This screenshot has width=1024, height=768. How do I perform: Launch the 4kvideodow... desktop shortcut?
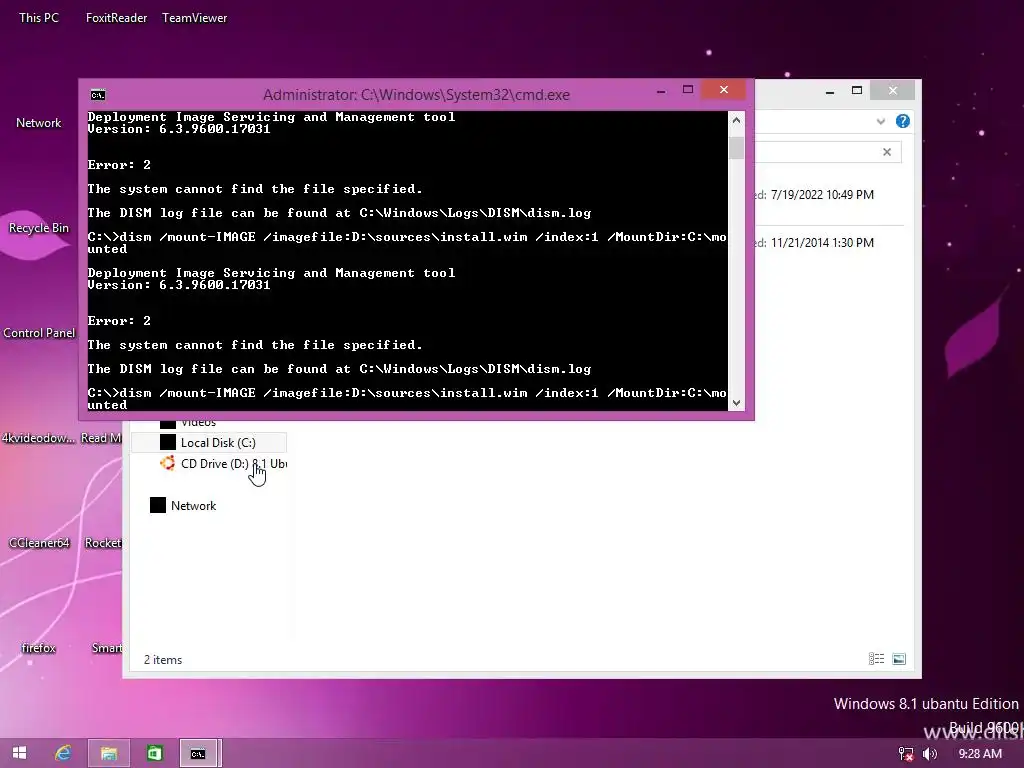coord(39,438)
